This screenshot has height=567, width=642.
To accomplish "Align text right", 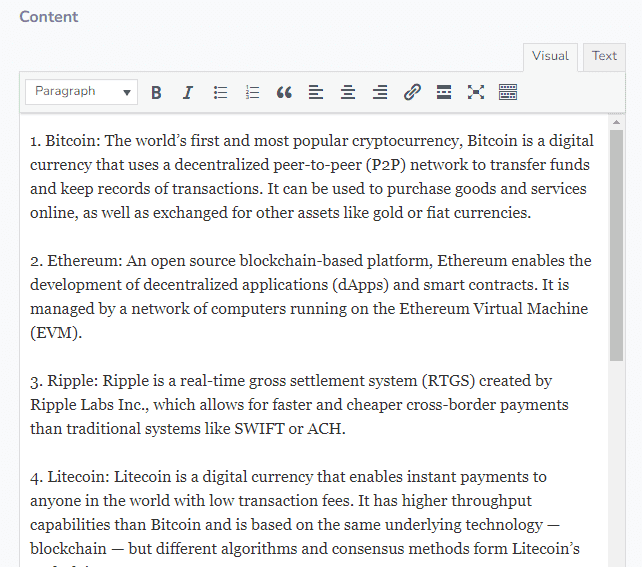I will 380,92.
